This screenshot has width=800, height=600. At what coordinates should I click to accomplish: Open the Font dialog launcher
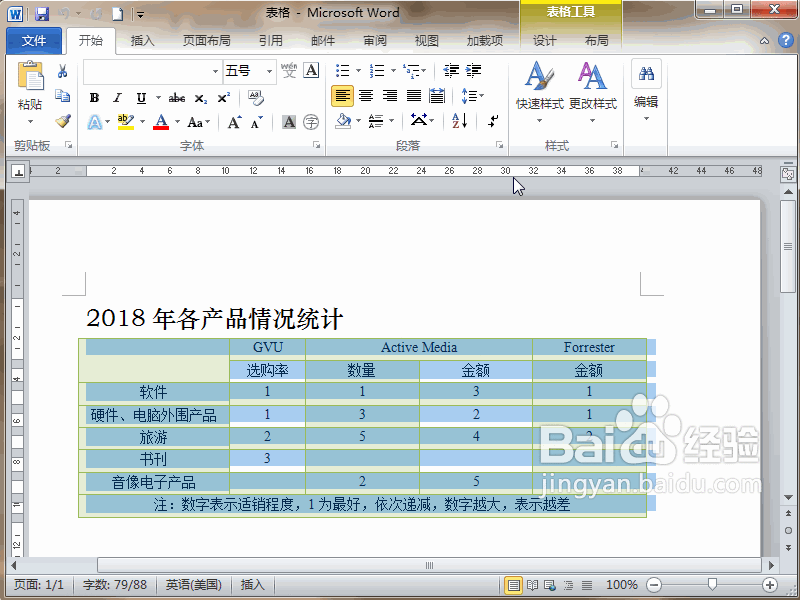[x=316, y=145]
